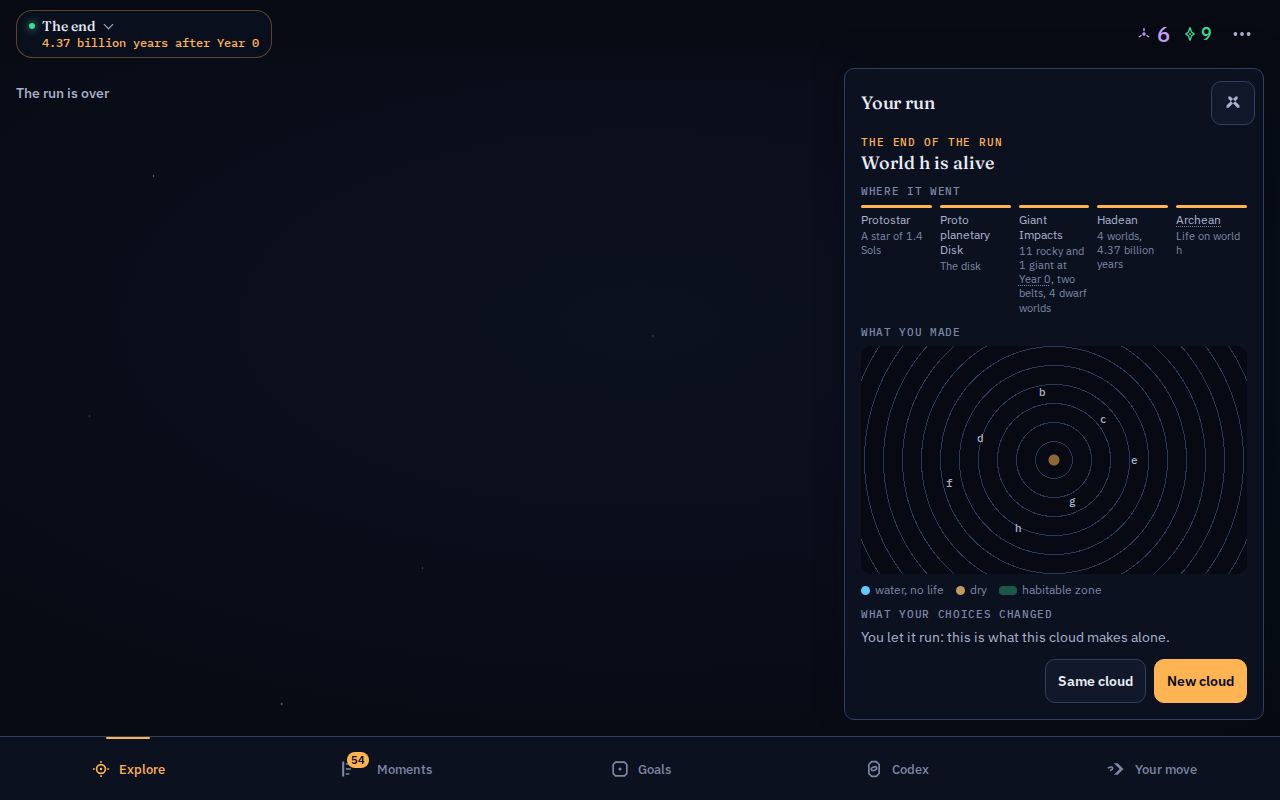This screenshot has height=800, width=1280.
Task: Start over with the New cloud button
Action: 1200,681
